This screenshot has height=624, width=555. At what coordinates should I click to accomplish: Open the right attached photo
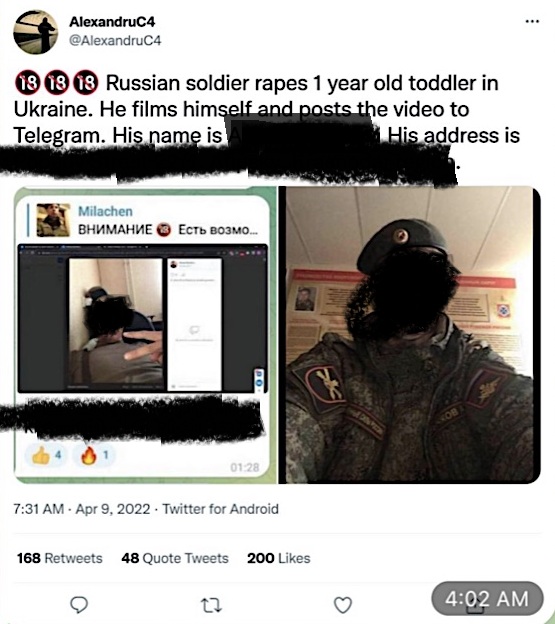(410, 335)
